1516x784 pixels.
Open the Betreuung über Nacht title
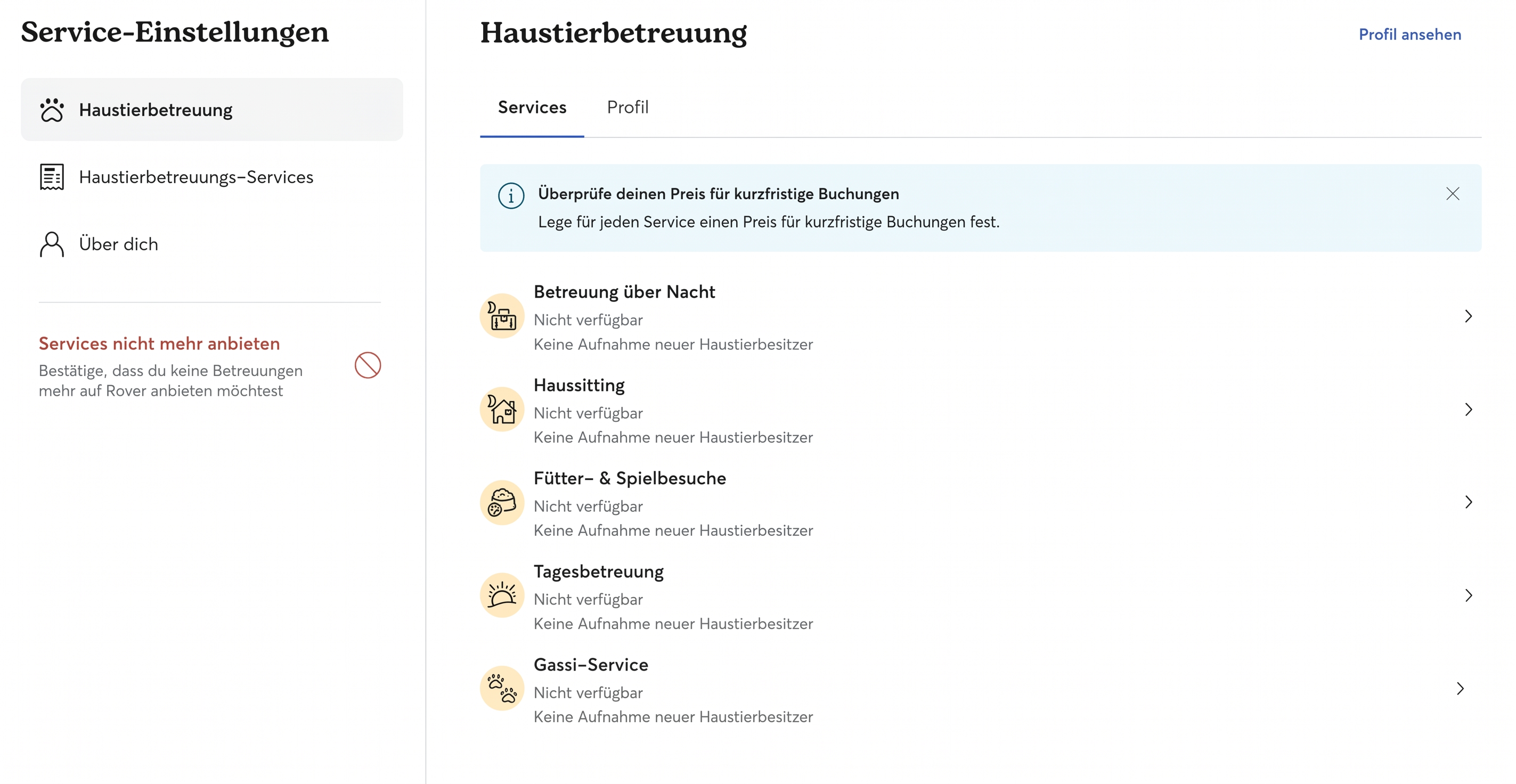pyautogui.click(x=624, y=292)
